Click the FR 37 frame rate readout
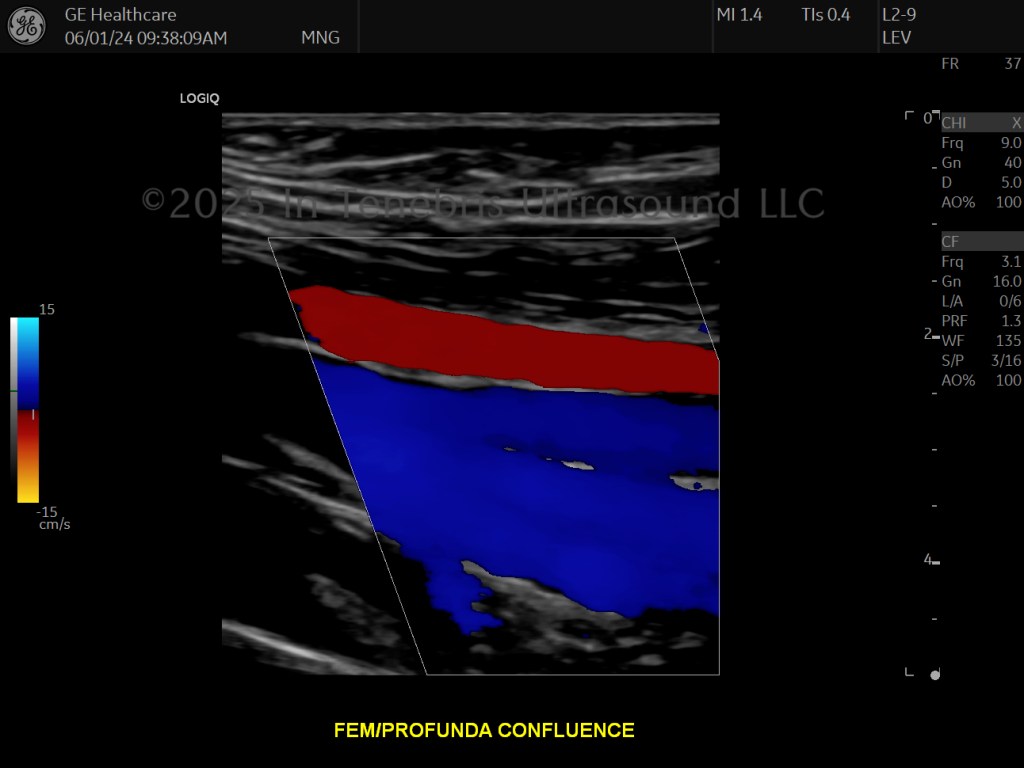The width and height of the screenshot is (1024, 768). 981,63
